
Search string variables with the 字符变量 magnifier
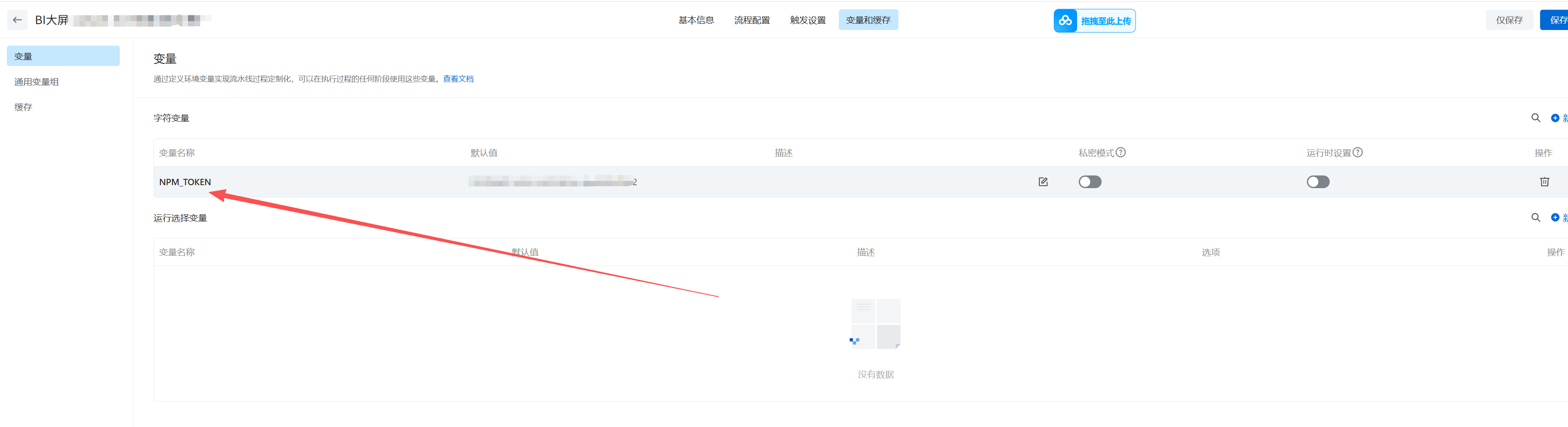(x=1535, y=118)
